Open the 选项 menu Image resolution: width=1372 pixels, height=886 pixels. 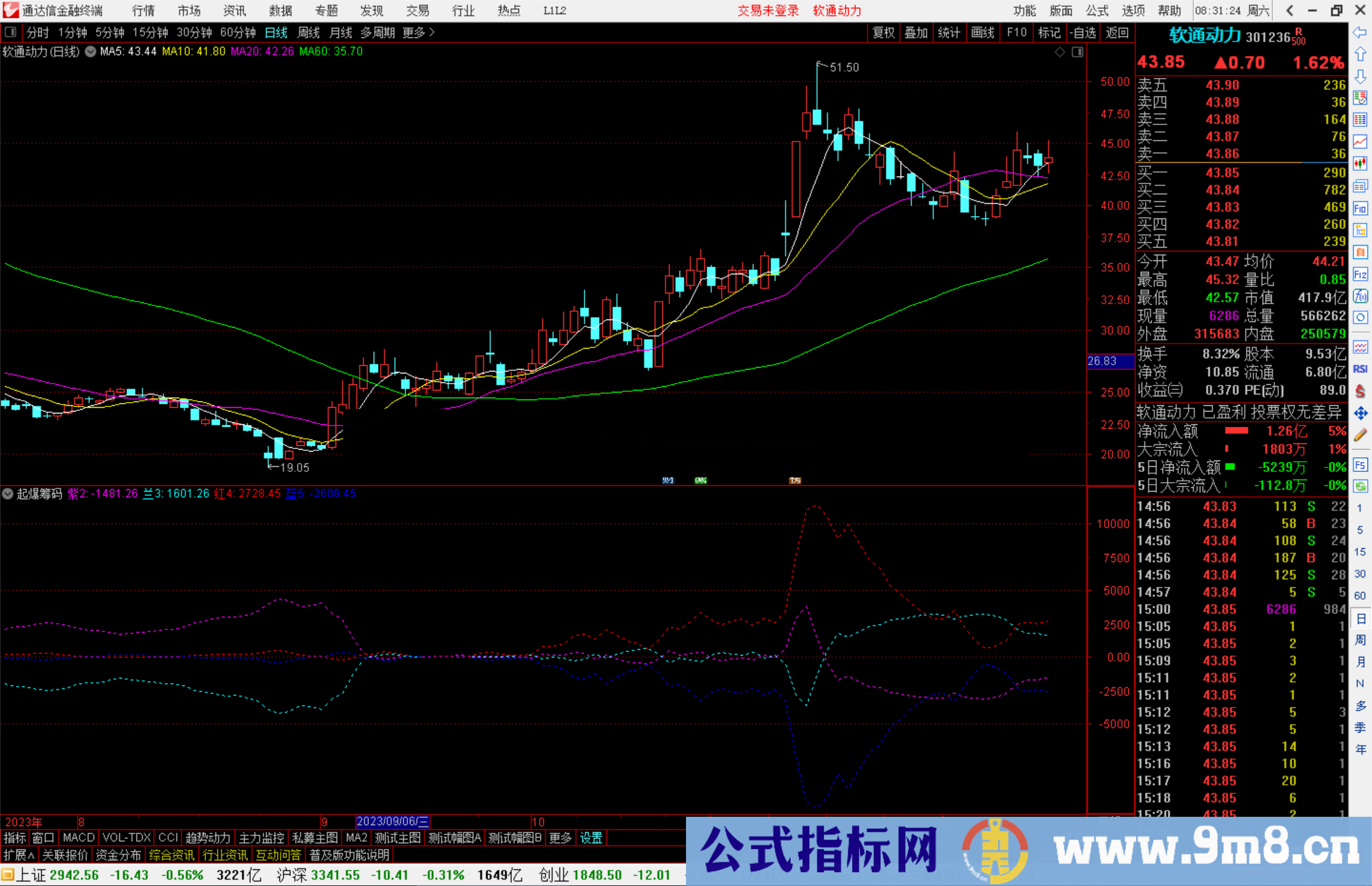click(x=1133, y=11)
